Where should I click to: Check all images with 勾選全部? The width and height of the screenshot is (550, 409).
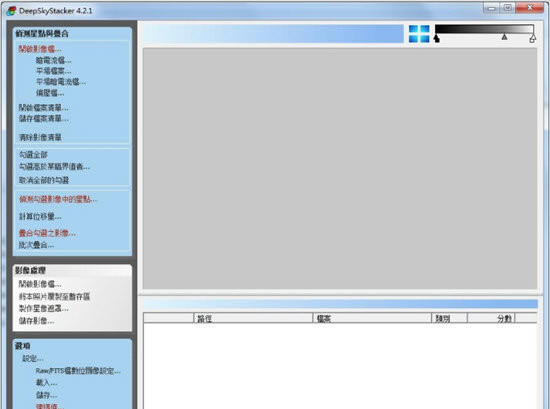pos(33,155)
